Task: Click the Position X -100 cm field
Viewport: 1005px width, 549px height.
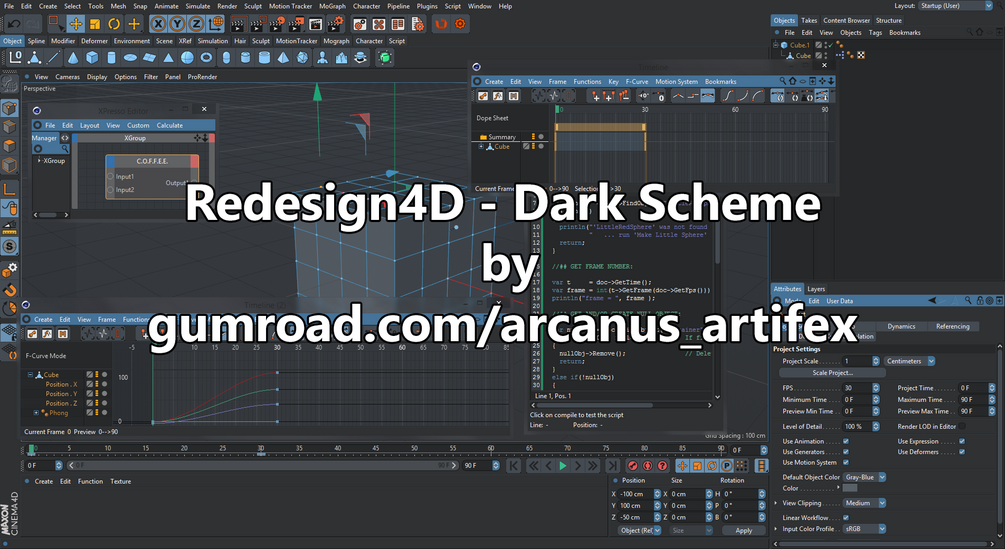Action: 635,495
